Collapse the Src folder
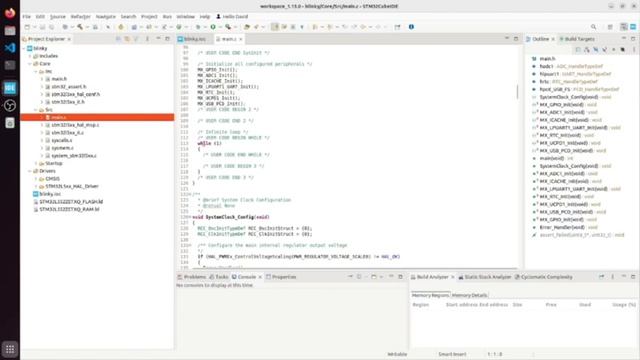The width and height of the screenshot is (640, 360). point(36,110)
